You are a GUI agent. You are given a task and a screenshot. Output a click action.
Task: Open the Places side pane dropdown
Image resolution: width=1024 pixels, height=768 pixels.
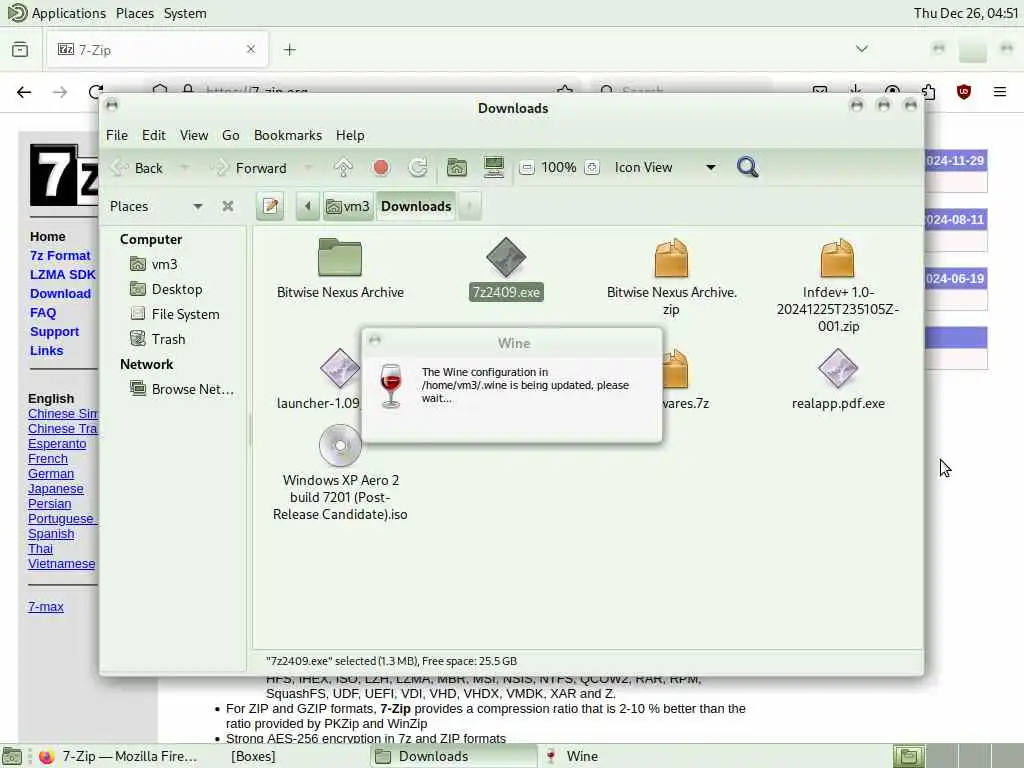[155, 206]
